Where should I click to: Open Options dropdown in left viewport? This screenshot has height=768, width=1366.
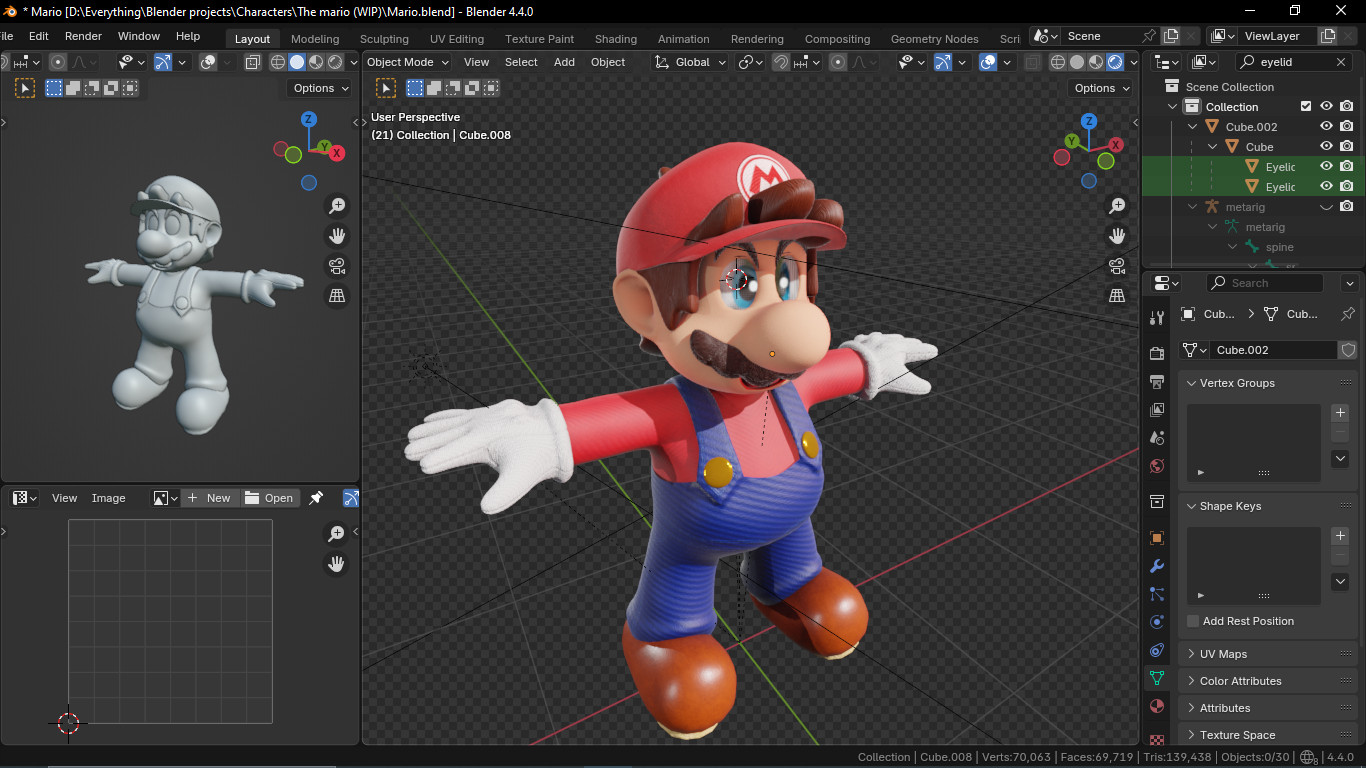(x=320, y=88)
